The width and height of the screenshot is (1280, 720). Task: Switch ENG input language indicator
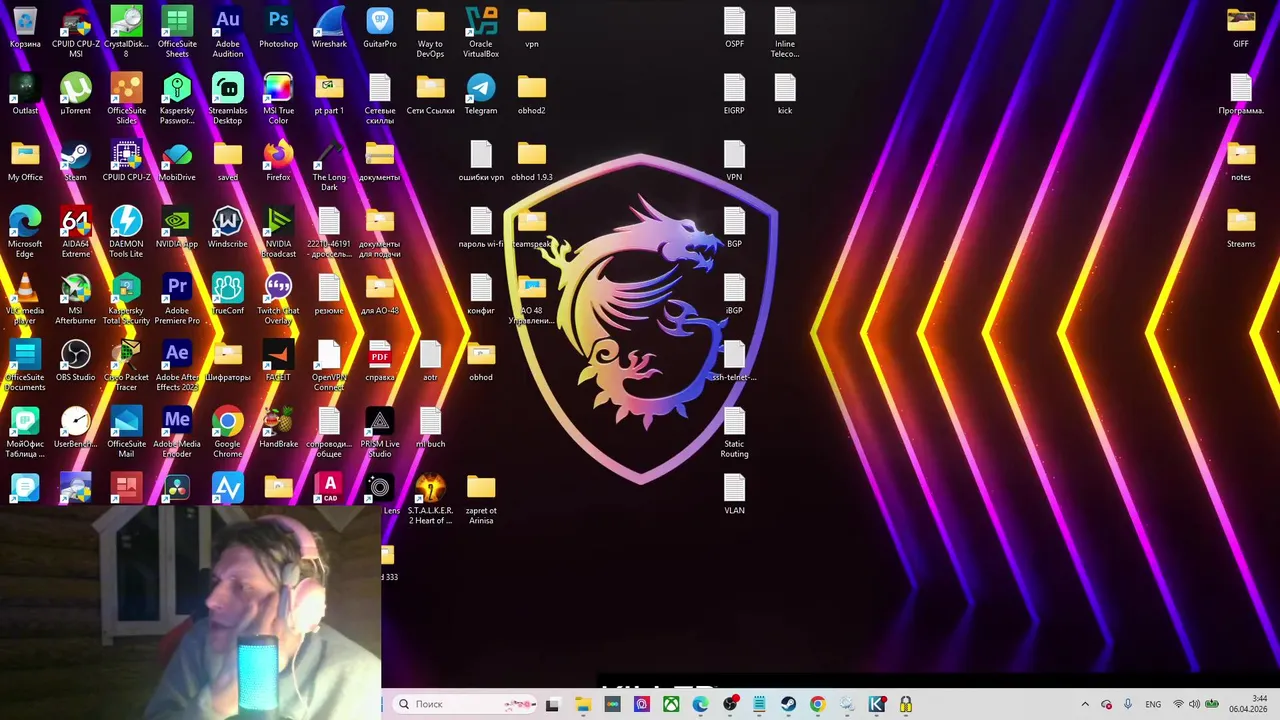[x=1153, y=704]
